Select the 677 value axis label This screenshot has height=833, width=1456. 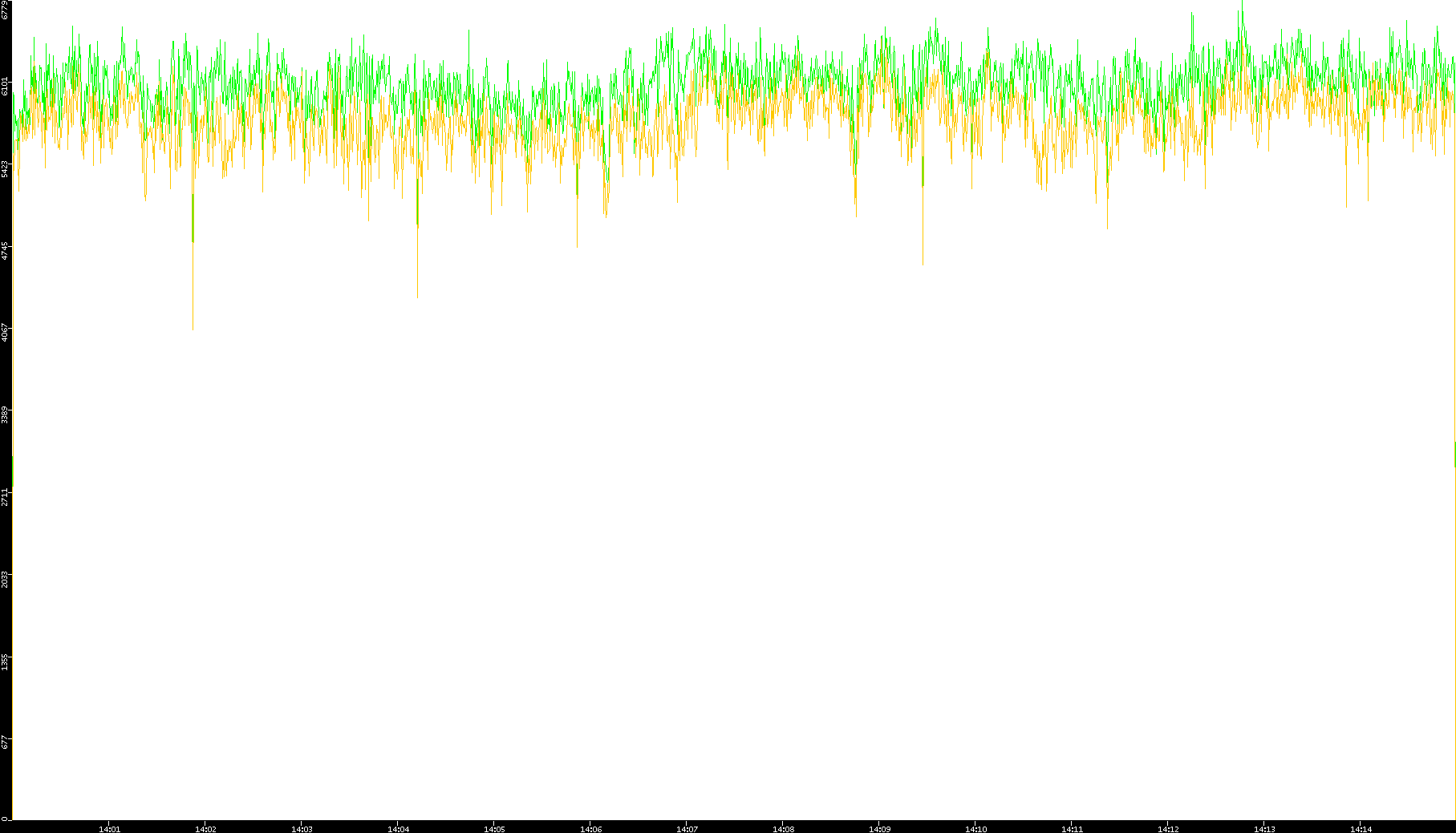[5, 742]
